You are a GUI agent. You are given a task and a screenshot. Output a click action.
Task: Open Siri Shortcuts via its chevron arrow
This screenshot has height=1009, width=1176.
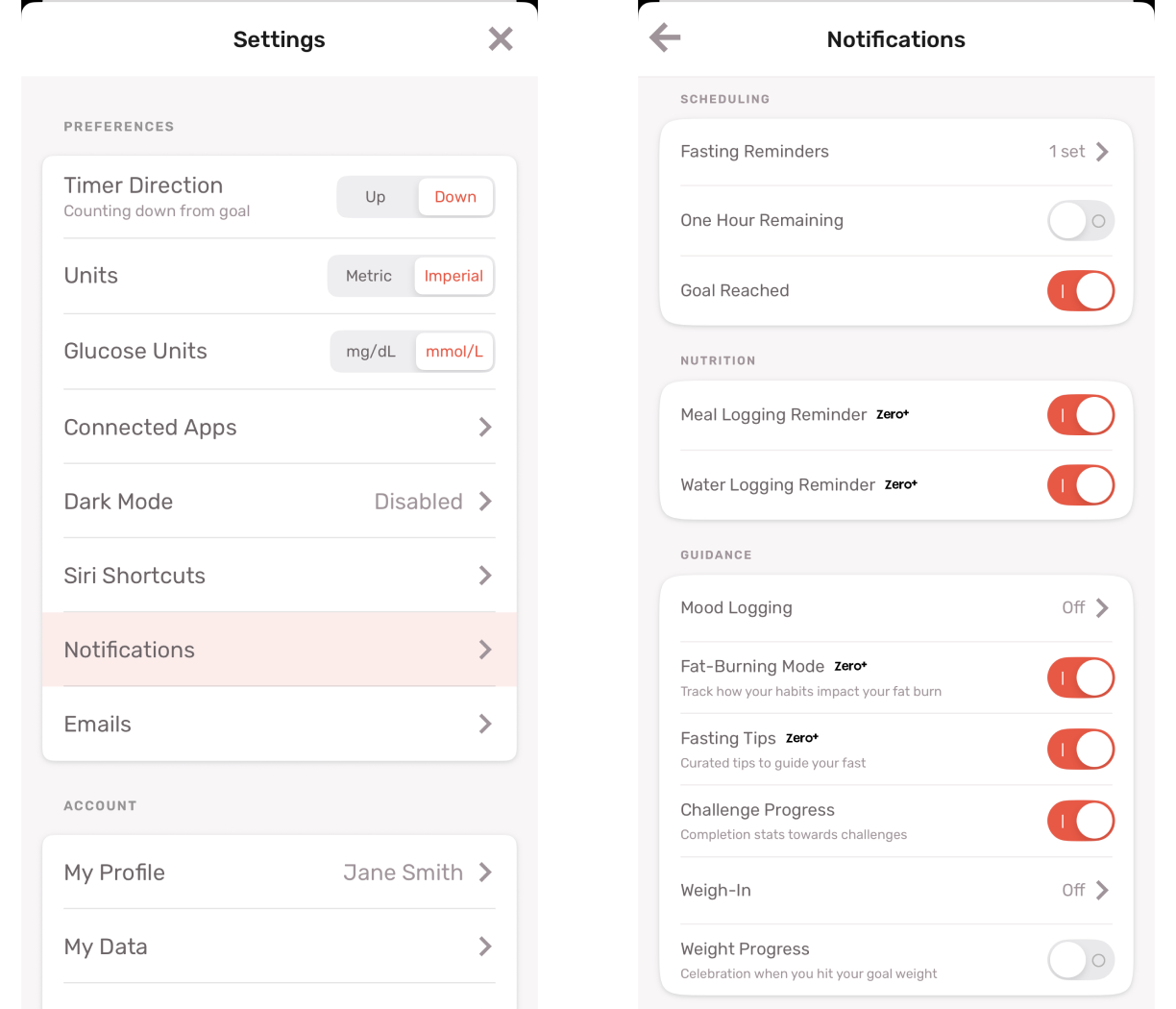(485, 576)
